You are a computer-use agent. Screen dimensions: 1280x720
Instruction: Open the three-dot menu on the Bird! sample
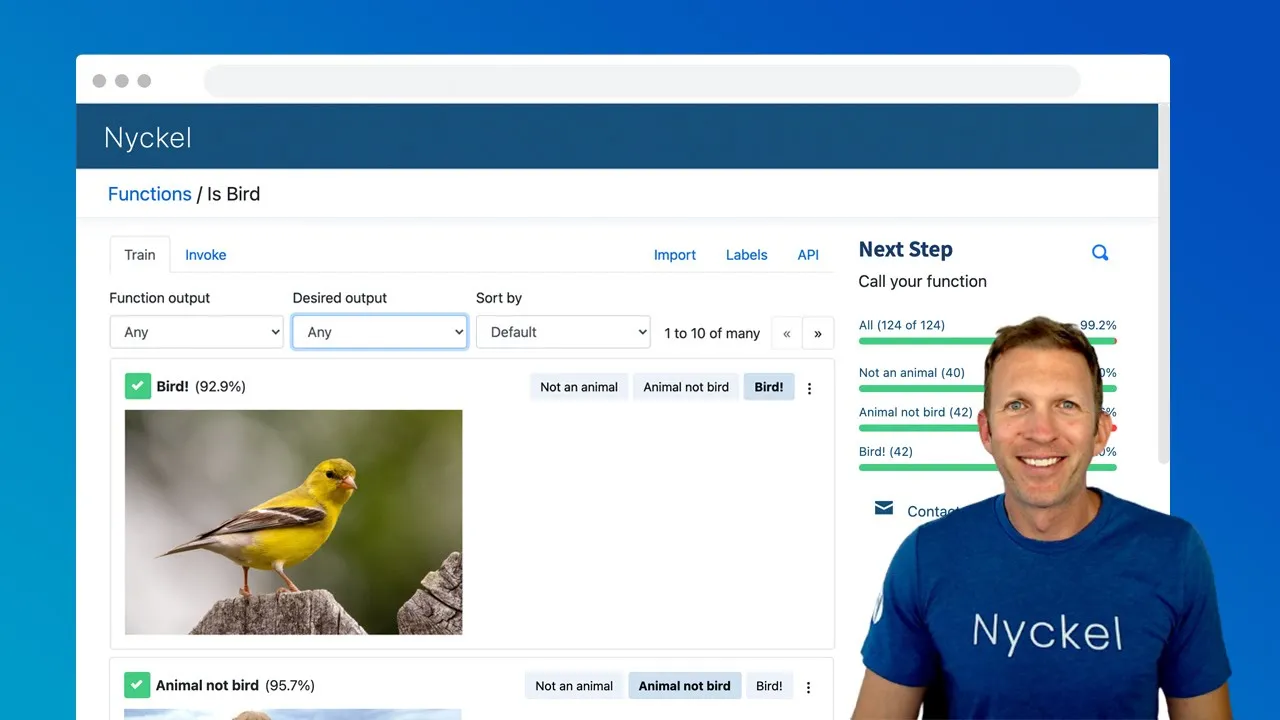coord(810,388)
